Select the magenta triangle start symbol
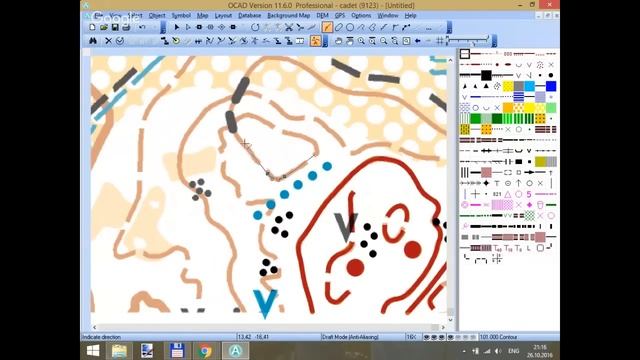This screenshot has height=360, width=640. [x=508, y=194]
